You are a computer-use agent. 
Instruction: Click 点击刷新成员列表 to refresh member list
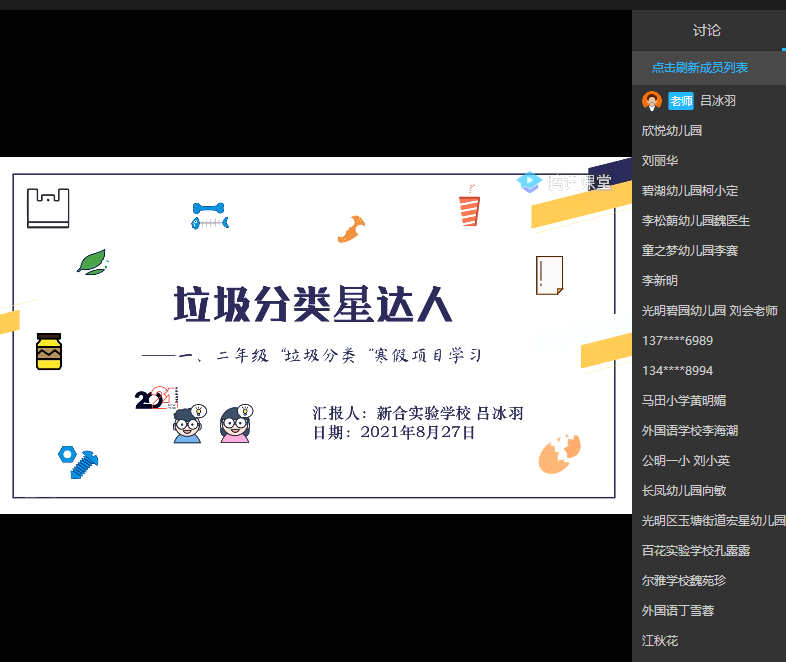coord(699,68)
